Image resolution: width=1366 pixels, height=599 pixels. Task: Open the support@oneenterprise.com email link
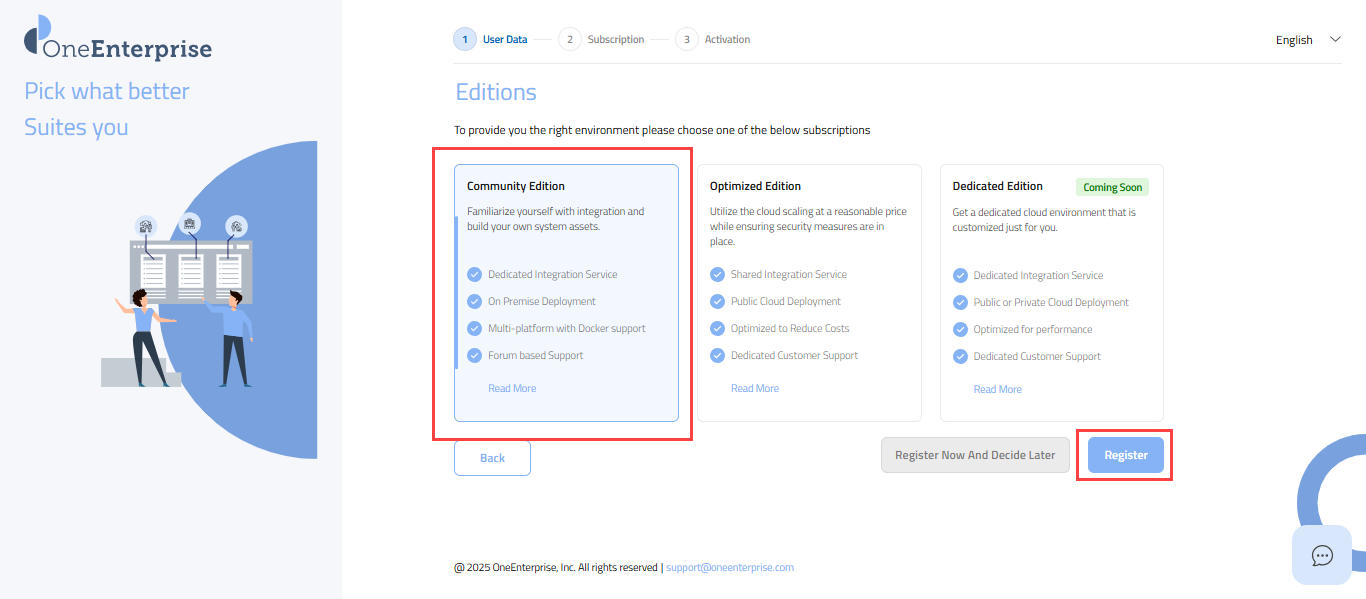pos(730,567)
